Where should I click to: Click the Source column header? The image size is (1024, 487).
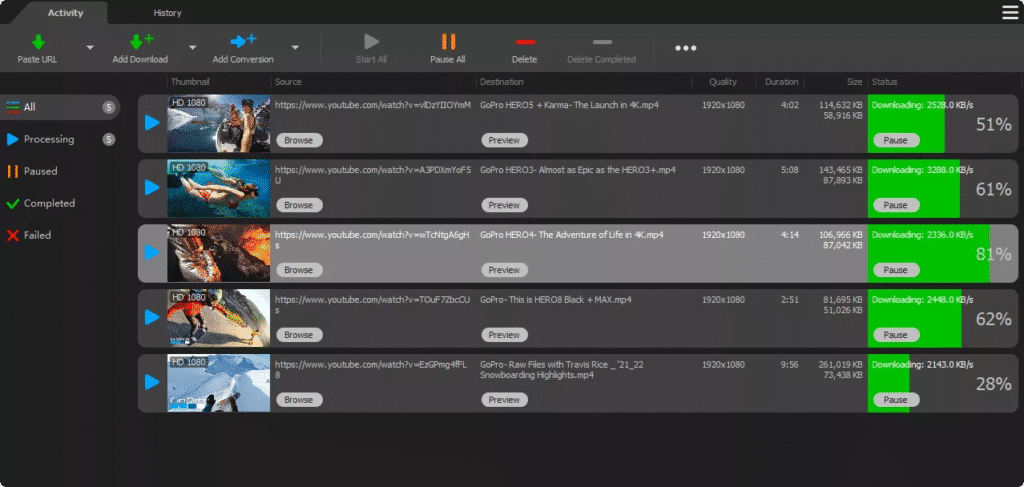point(288,82)
